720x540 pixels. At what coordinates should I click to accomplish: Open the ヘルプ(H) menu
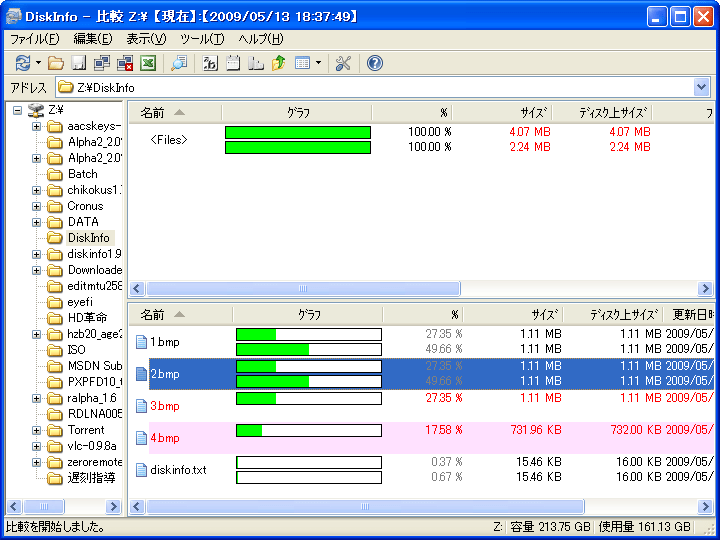[260, 39]
